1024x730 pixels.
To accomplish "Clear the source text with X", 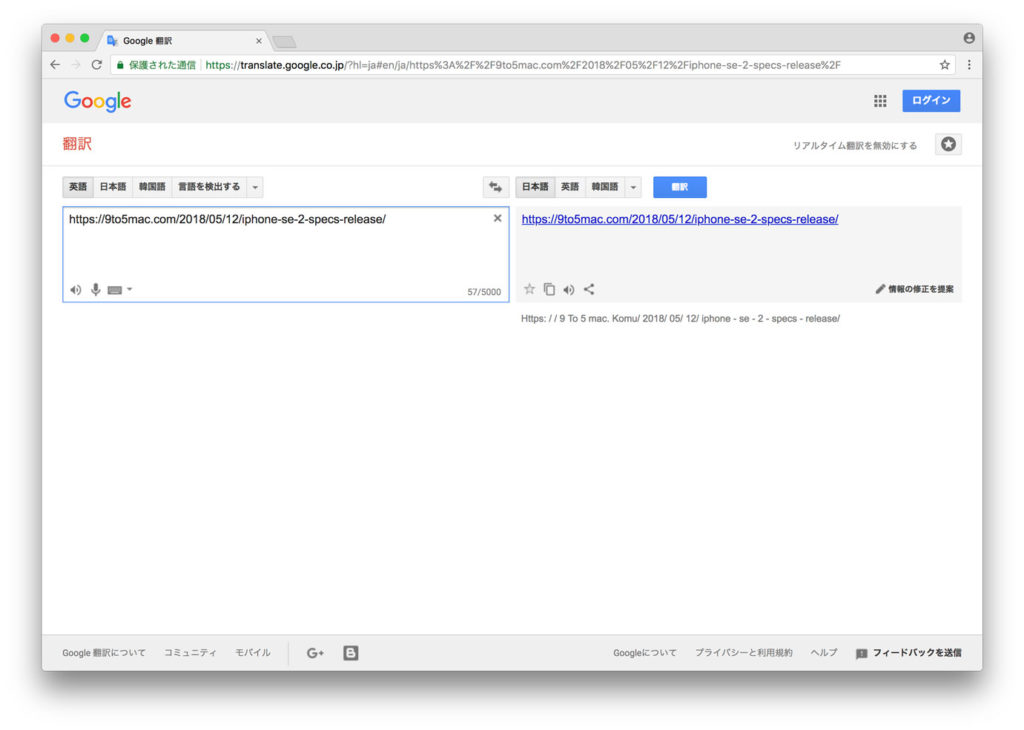I will pyautogui.click(x=498, y=218).
